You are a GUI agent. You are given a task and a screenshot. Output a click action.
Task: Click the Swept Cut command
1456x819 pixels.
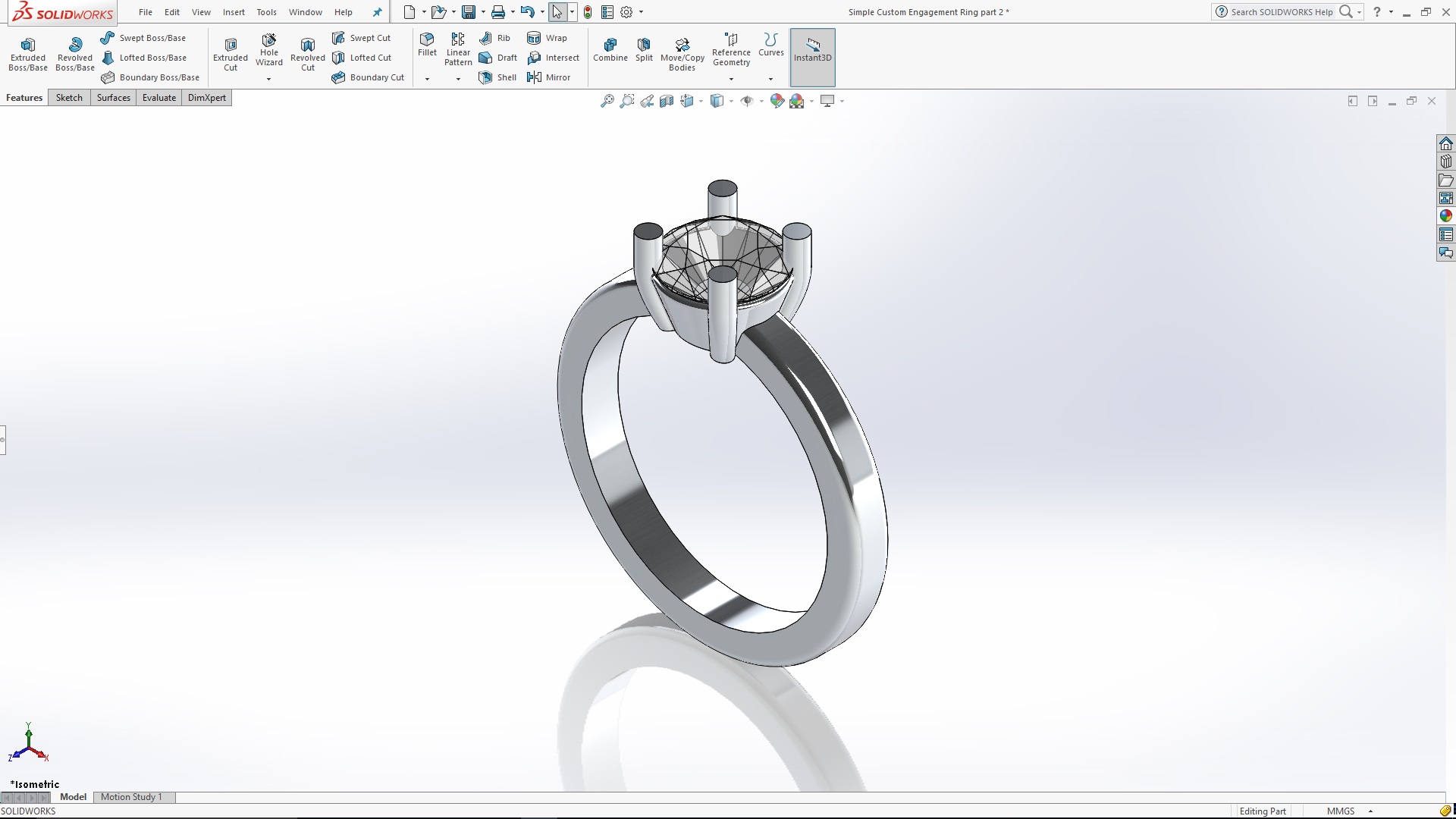369,37
